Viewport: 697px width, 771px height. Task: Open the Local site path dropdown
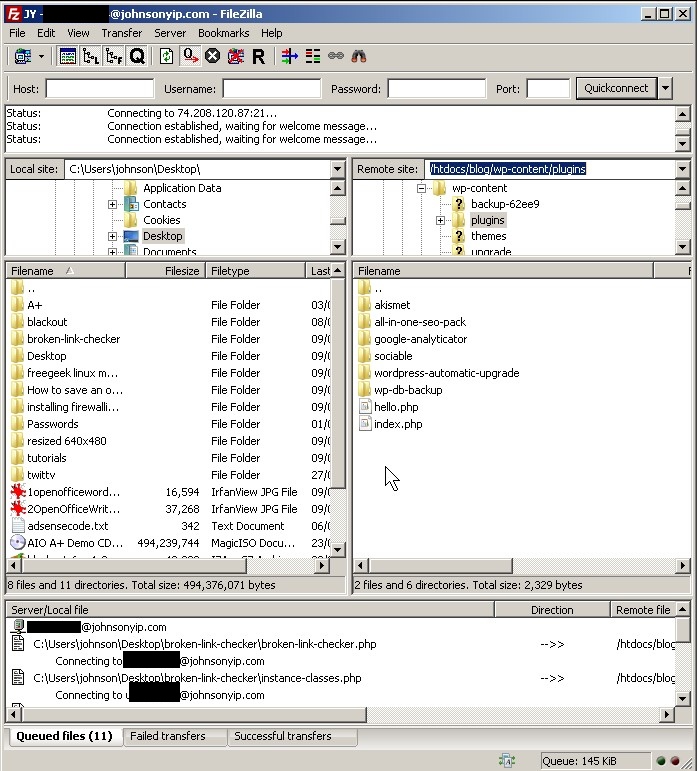point(337,169)
